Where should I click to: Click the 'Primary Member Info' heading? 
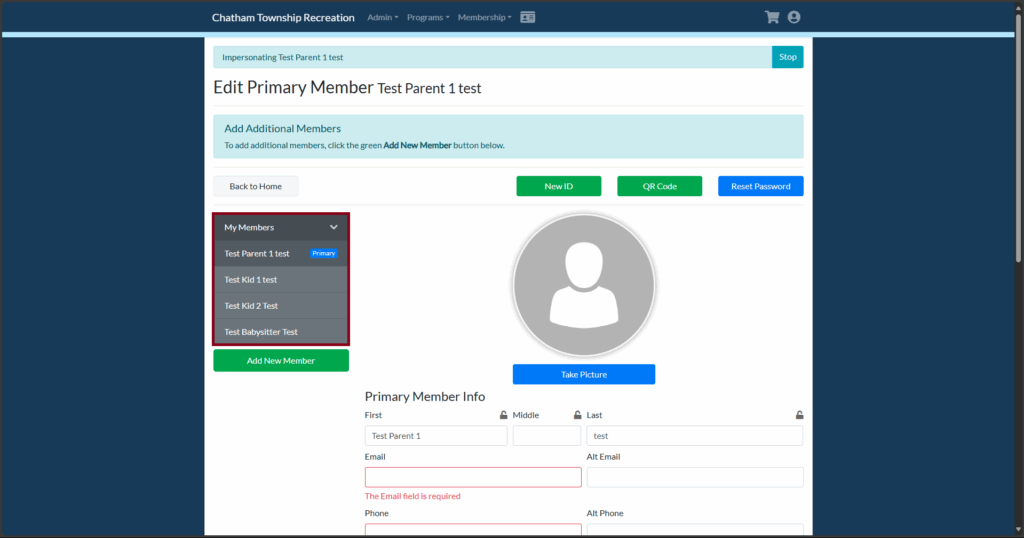424,396
